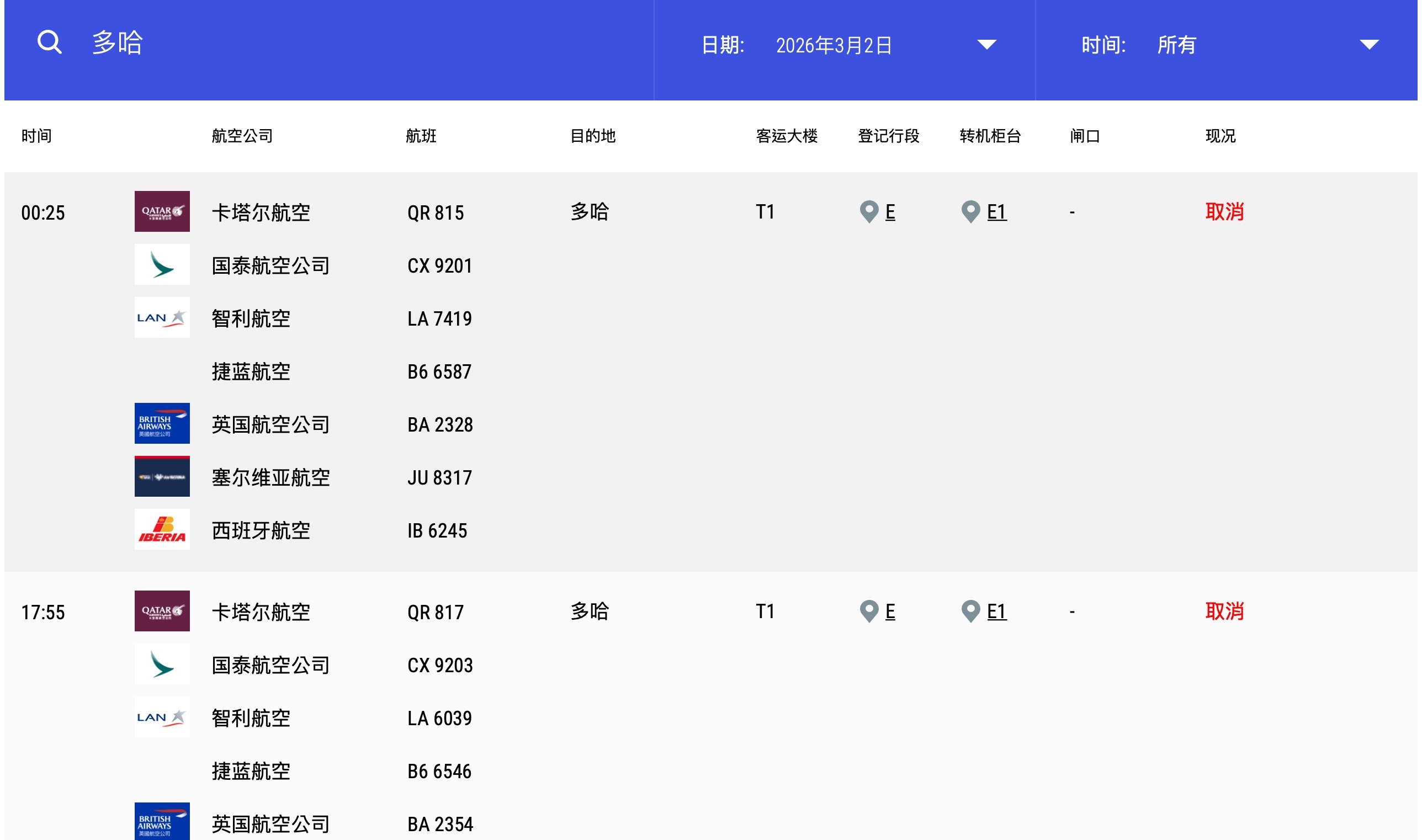This screenshot has width=1422, height=840.
Task: Open transfer desk E1 link for 17:55 flight
Action: point(996,612)
